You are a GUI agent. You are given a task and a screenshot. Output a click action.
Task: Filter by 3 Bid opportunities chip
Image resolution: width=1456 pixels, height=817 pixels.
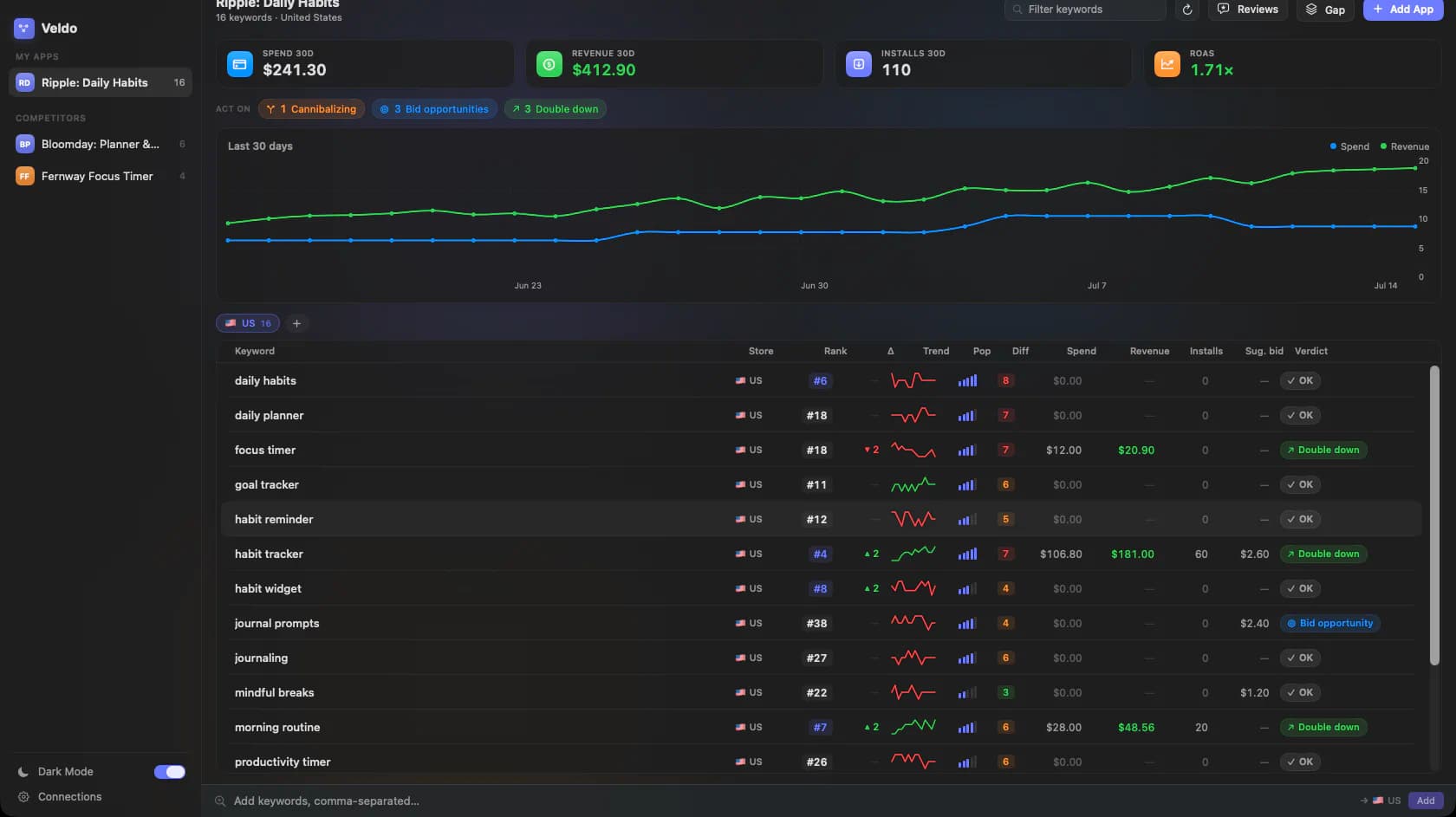(x=434, y=109)
